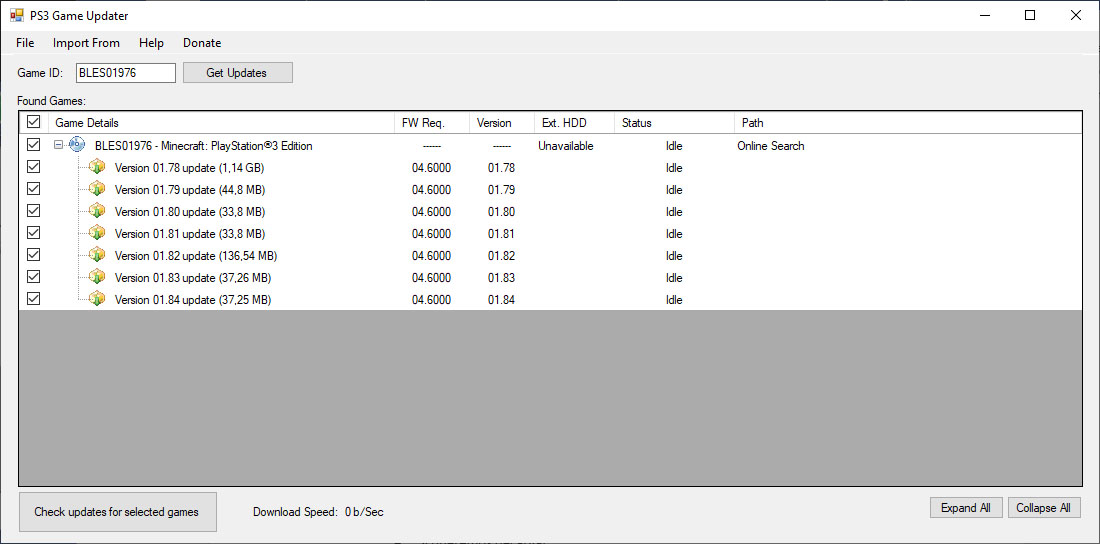Click the 01.84 version number cell

[502, 300]
